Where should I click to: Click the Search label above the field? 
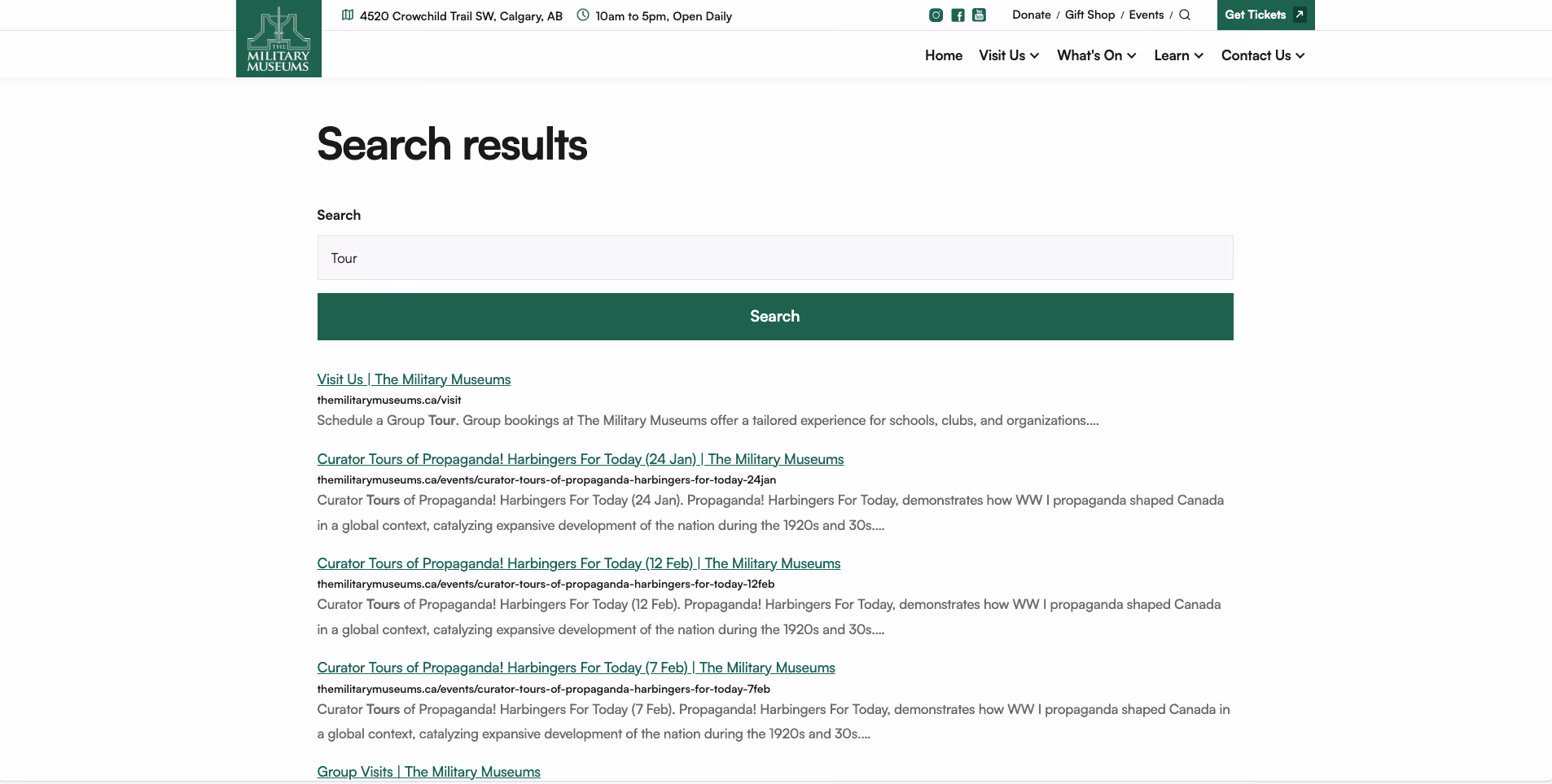click(339, 215)
